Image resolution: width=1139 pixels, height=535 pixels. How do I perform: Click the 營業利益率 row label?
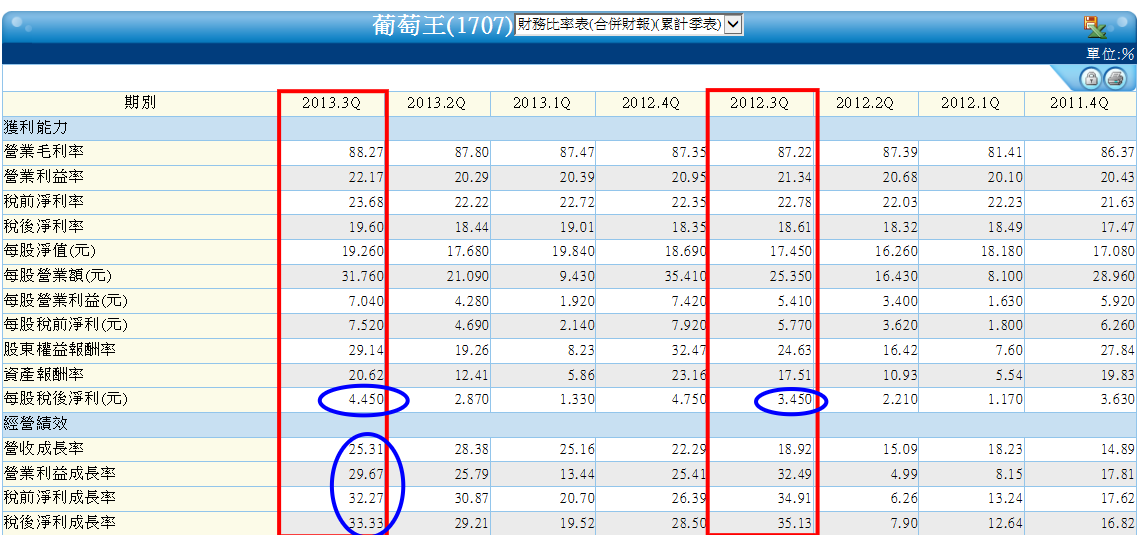44,177
